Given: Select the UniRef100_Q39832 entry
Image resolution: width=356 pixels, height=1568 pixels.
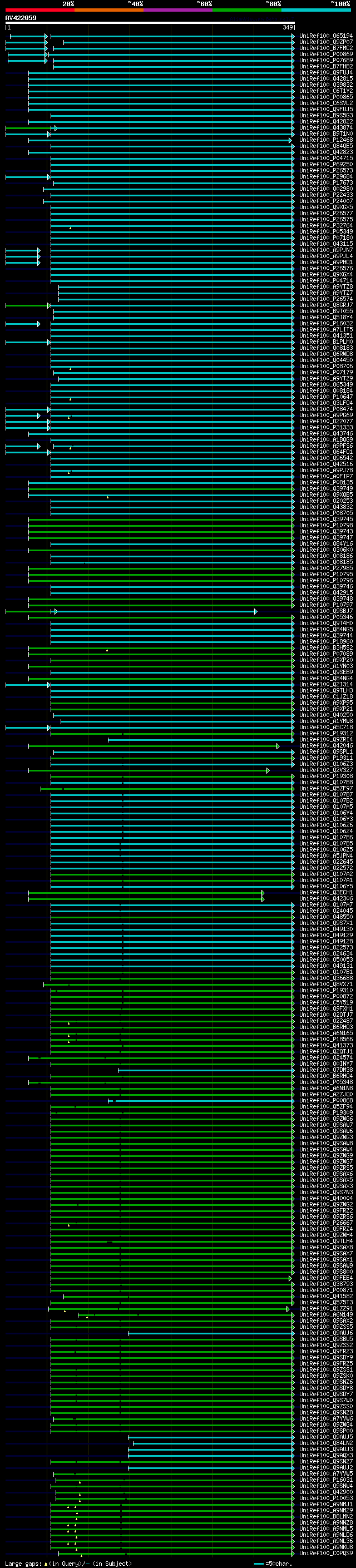Looking at the screenshot, I should point(326,85).
